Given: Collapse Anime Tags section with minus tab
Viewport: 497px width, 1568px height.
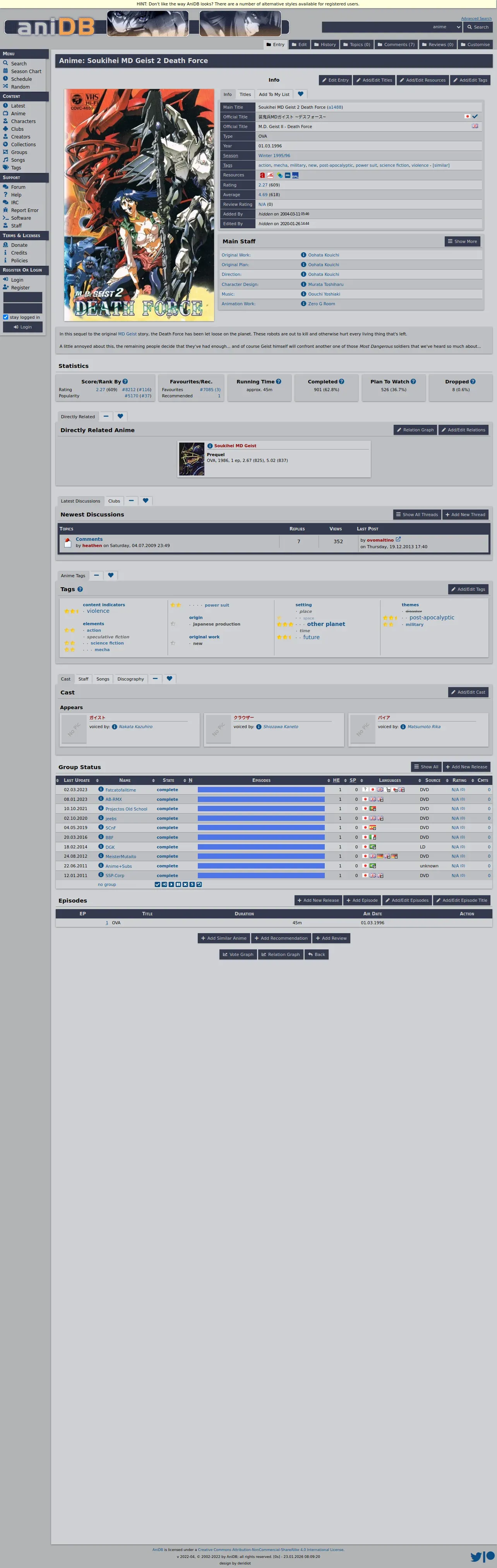Looking at the screenshot, I should click(96, 575).
